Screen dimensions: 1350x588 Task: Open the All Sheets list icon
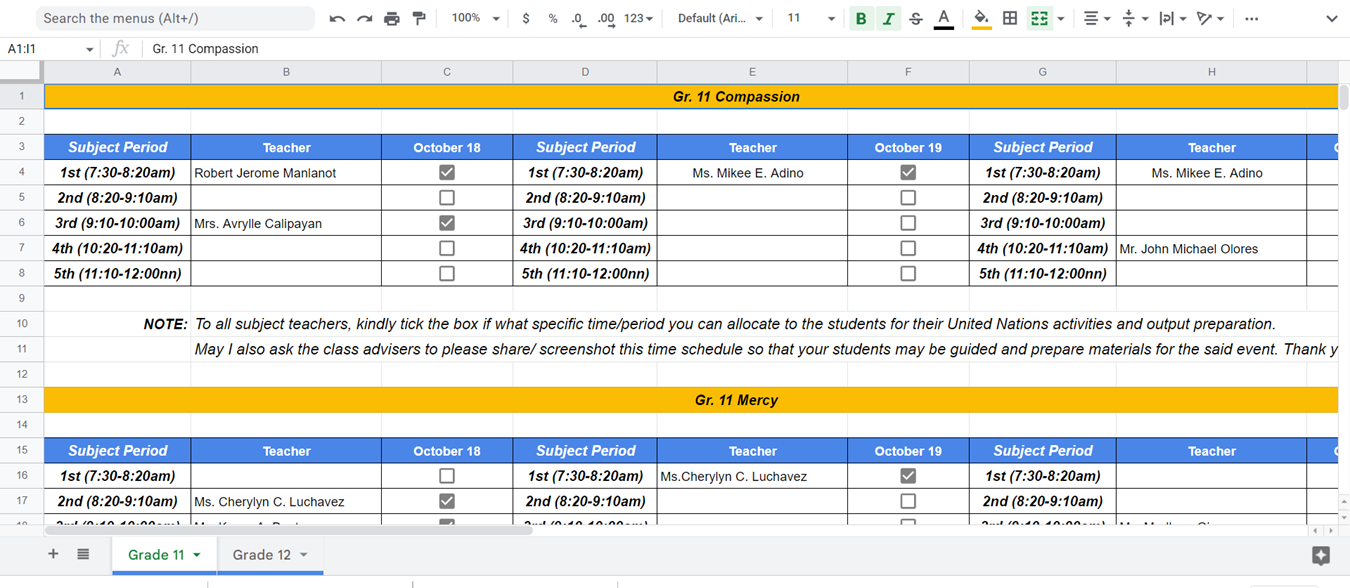click(x=83, y=554)
